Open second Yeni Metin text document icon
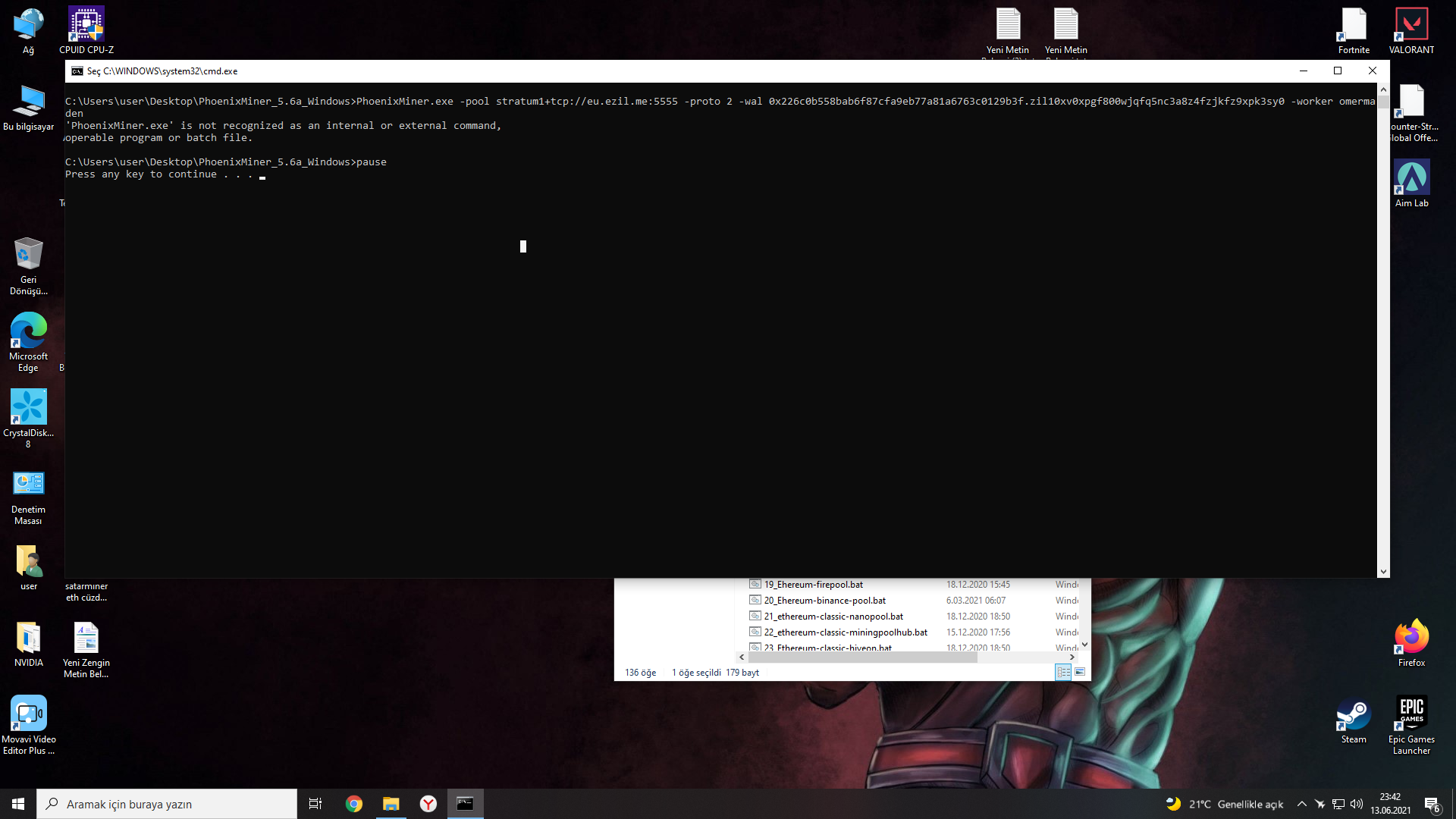Viewport: 1456px width, 819px height. pyautogui.click(x=1065, y=31)
